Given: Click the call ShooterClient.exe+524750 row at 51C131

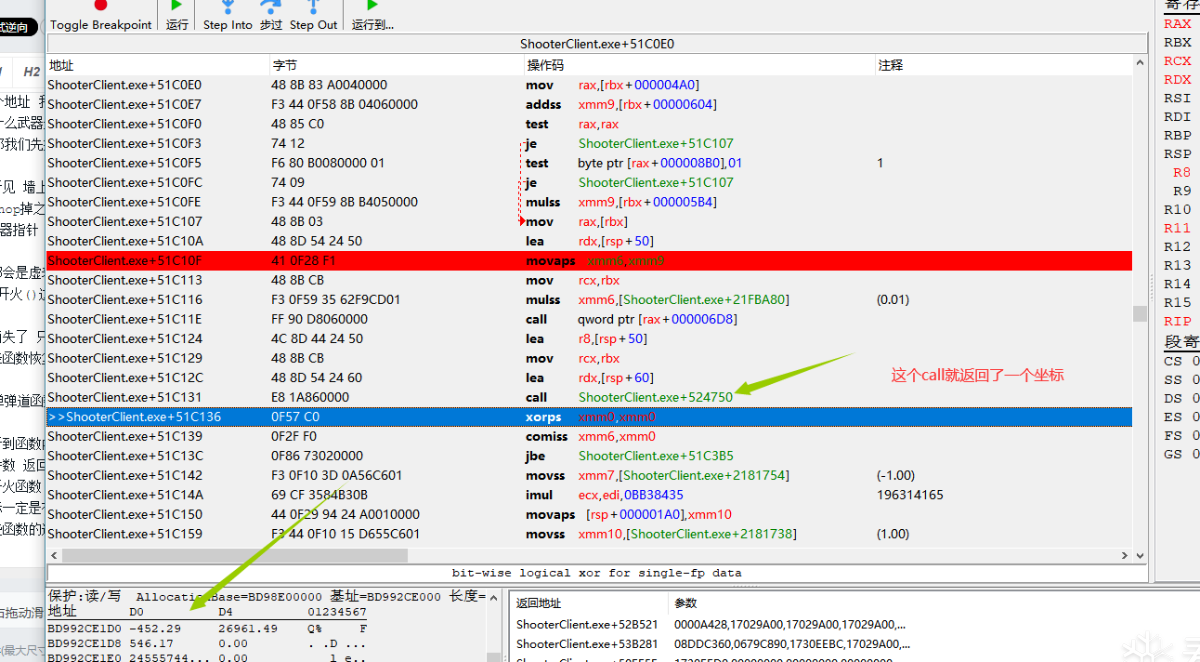Looking at the screenshot, I should [x=589, y=397].
